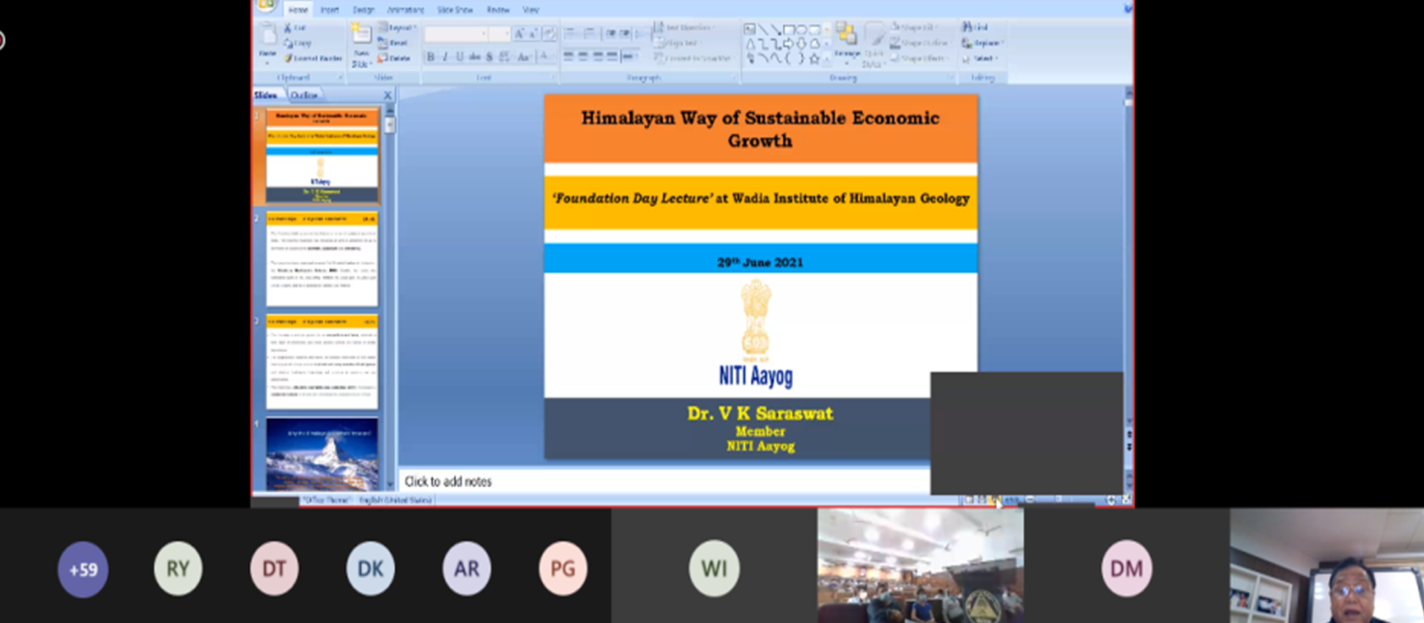Open the Replace dropdown in Editing
Viewport: 1424px width, 623px height.
[981, 43]
